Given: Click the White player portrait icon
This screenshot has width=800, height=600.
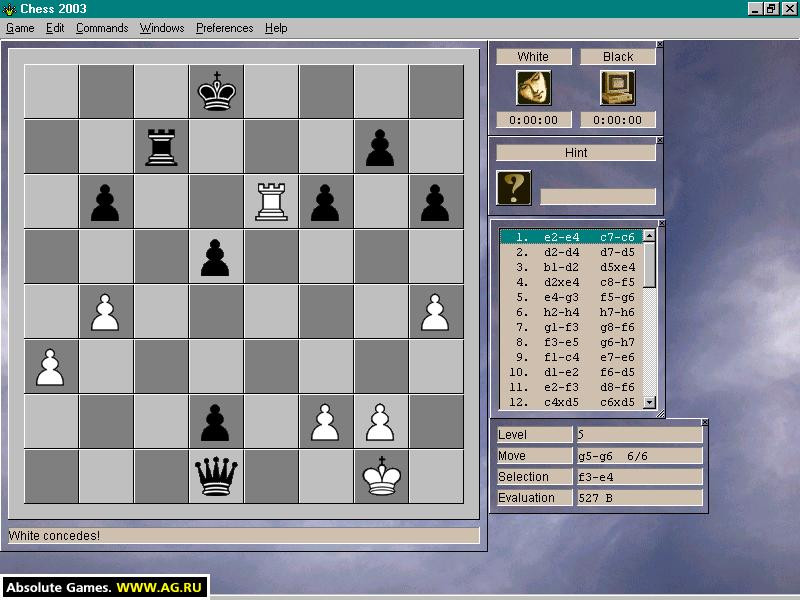Looking at the screenshot, I should pos(534,88).
